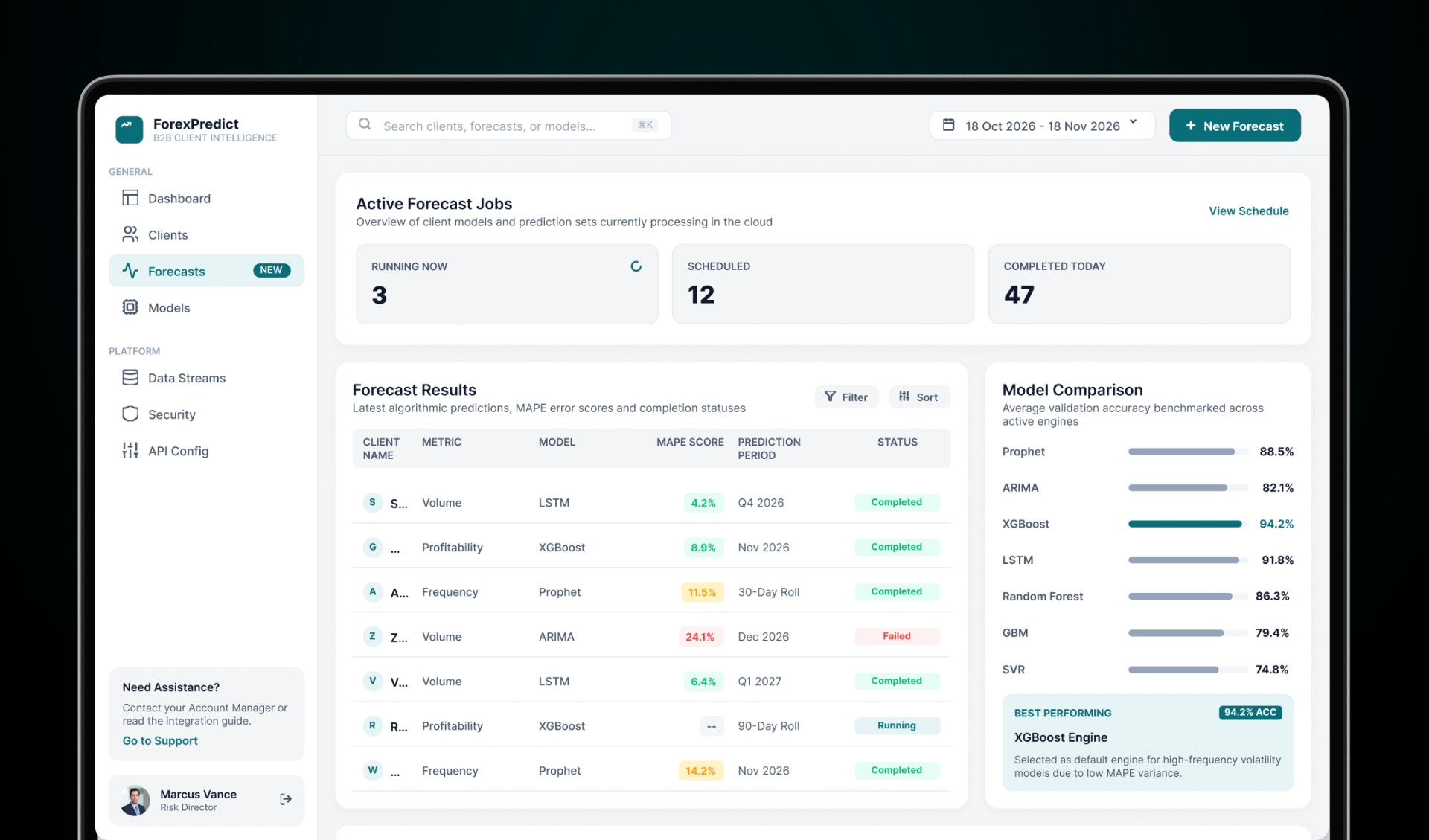Click the Security shield icon
The image size is (1429, 840).
point(130,414)
